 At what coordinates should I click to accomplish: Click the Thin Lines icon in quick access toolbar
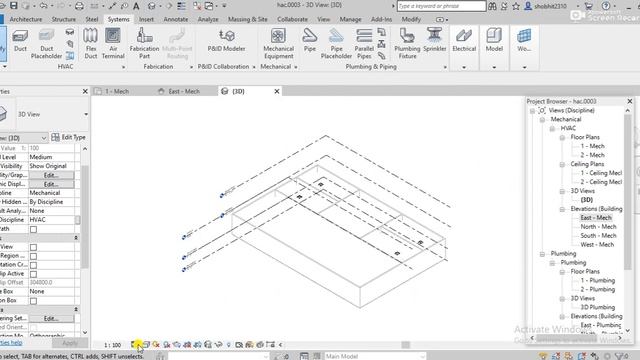[x=181, y=6]
